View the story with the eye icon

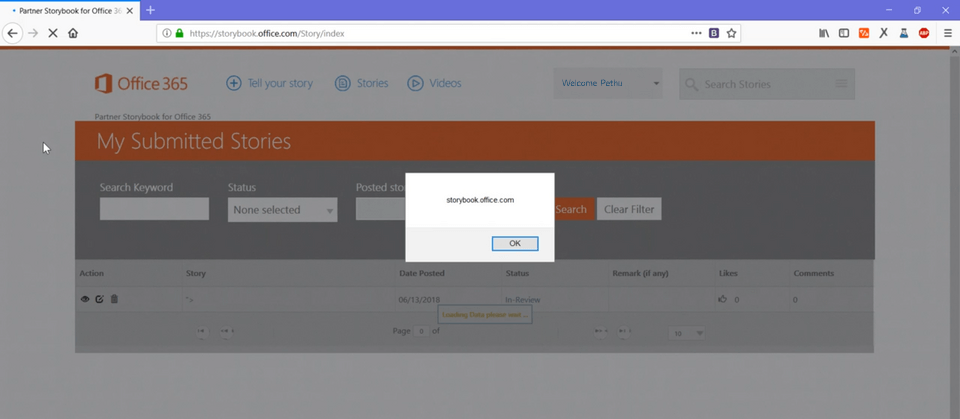coord(85,299)
